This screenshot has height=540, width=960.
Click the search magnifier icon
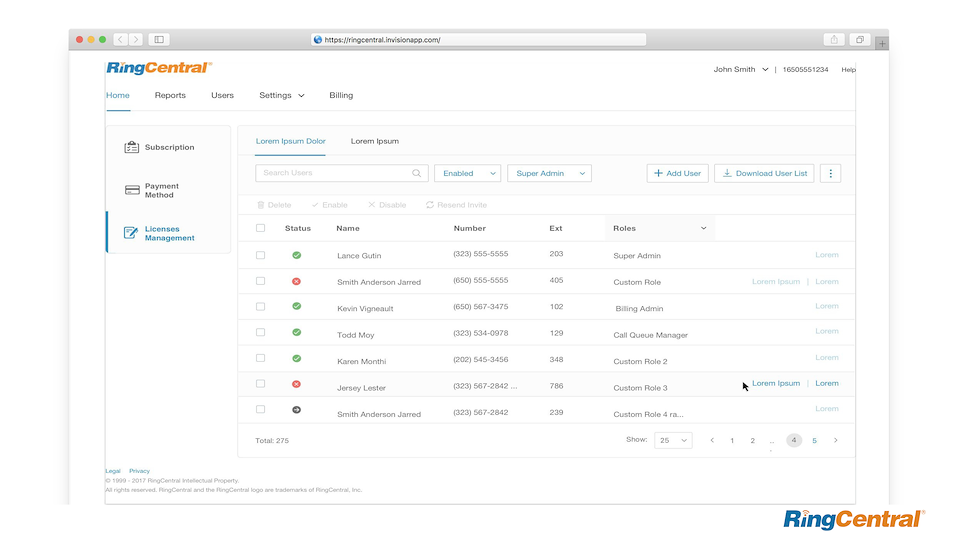(x=417, y=173)
